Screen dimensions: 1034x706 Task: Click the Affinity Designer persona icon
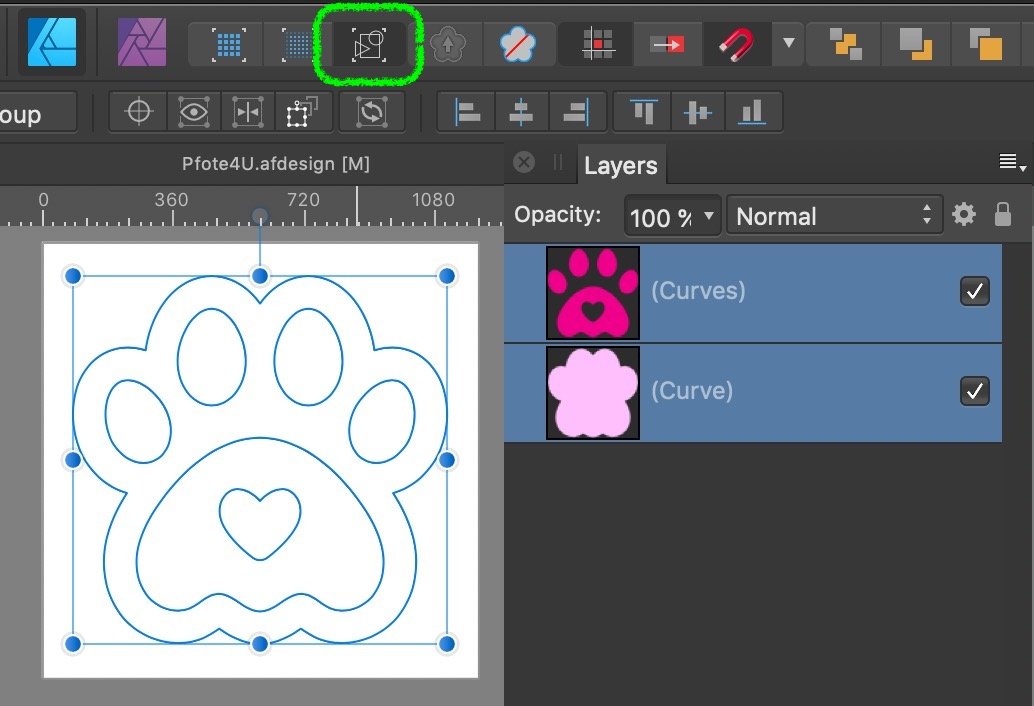[x=51, y=41]
